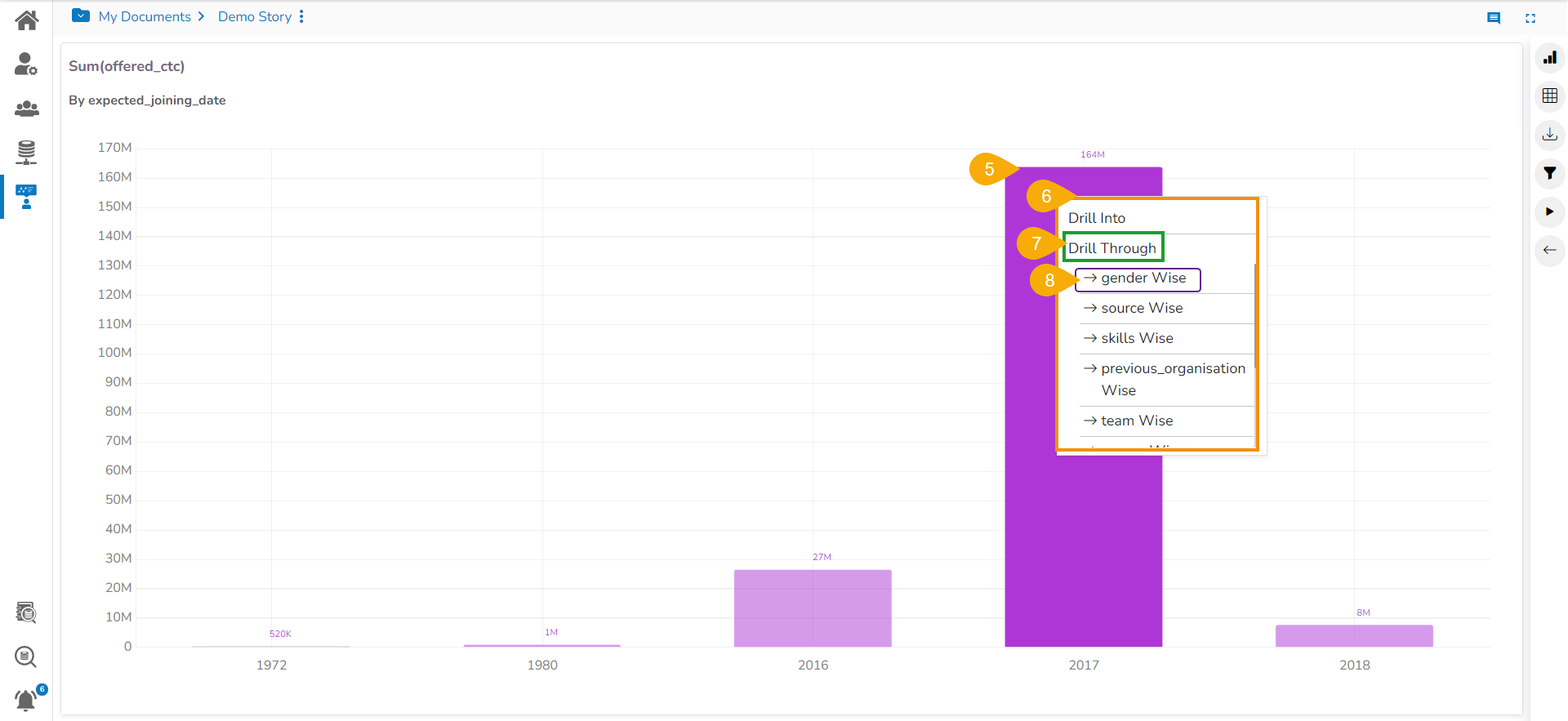The width and height of the screenshot is (1568, 721).
Task: Click the download export icon
Action: tap(1549, 135)
